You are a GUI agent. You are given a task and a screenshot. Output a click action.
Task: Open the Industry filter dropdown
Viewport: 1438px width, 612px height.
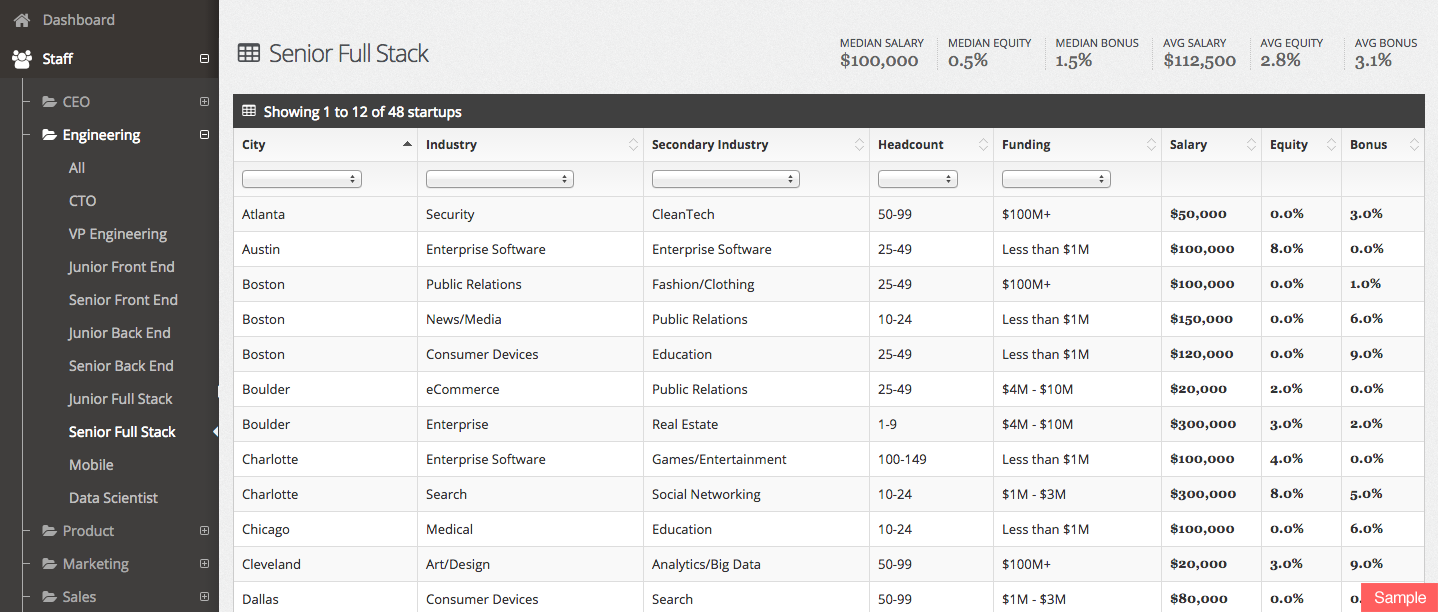[x=499, y=179]
